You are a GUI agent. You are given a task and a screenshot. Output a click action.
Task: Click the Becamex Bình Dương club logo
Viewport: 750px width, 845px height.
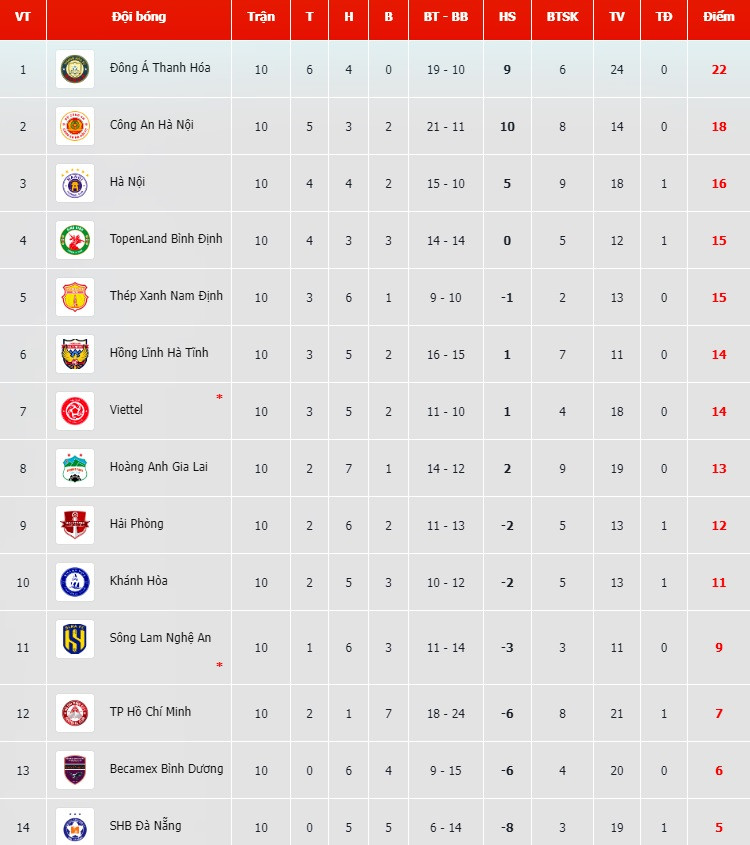(75, 770)
